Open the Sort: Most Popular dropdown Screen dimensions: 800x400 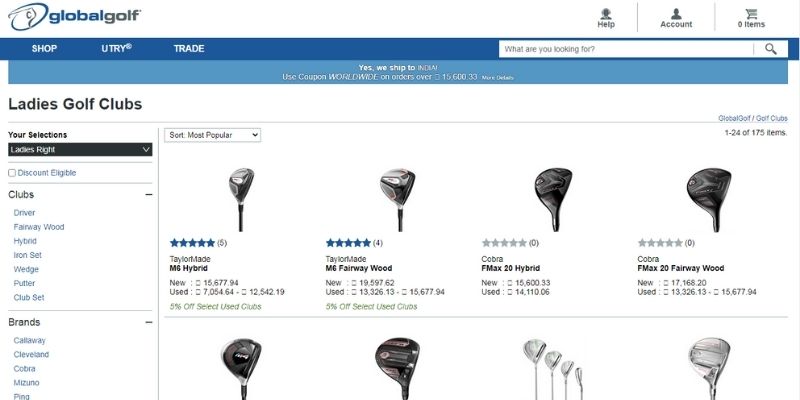coord(212,135)
